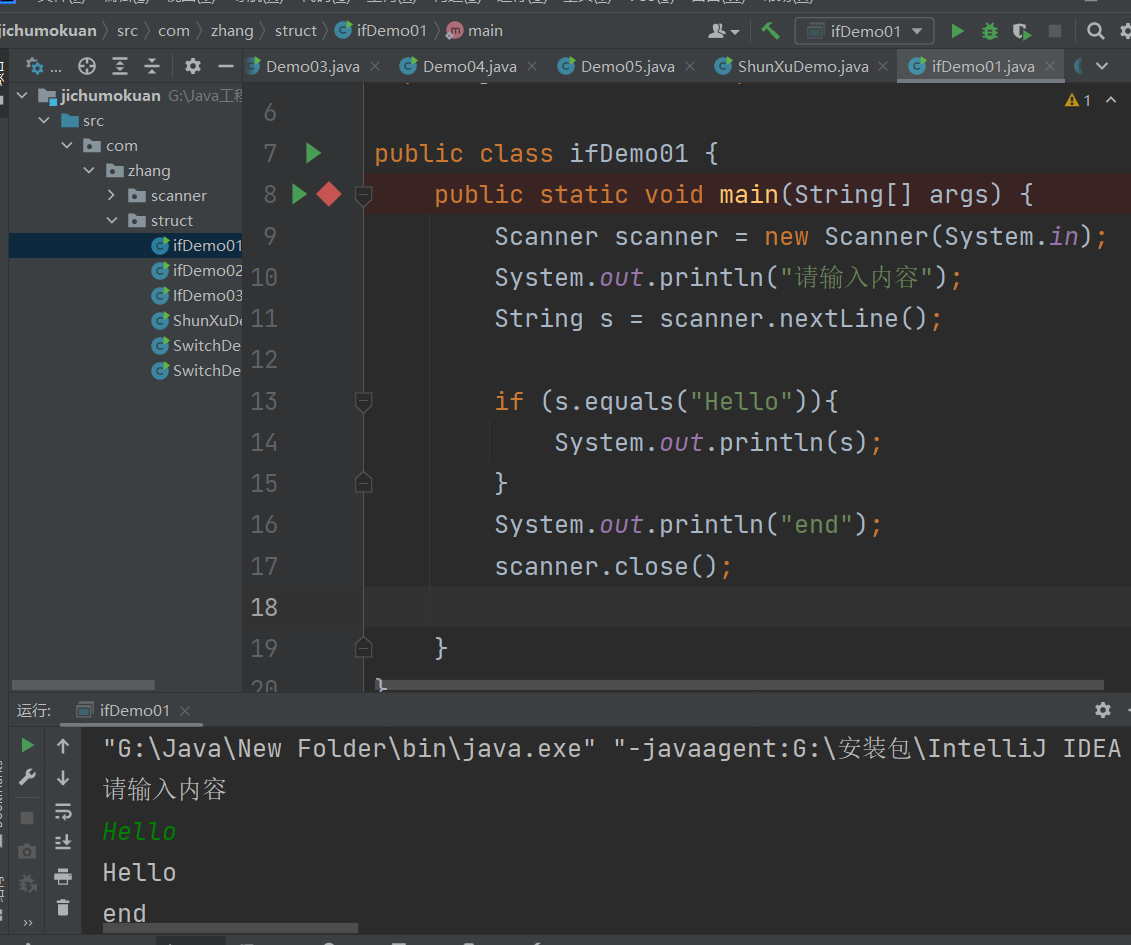Click the editor's horizontal scrollbar
Image resolution: width=1131 pixels, height=945 pixels.
tap(740, 685)
